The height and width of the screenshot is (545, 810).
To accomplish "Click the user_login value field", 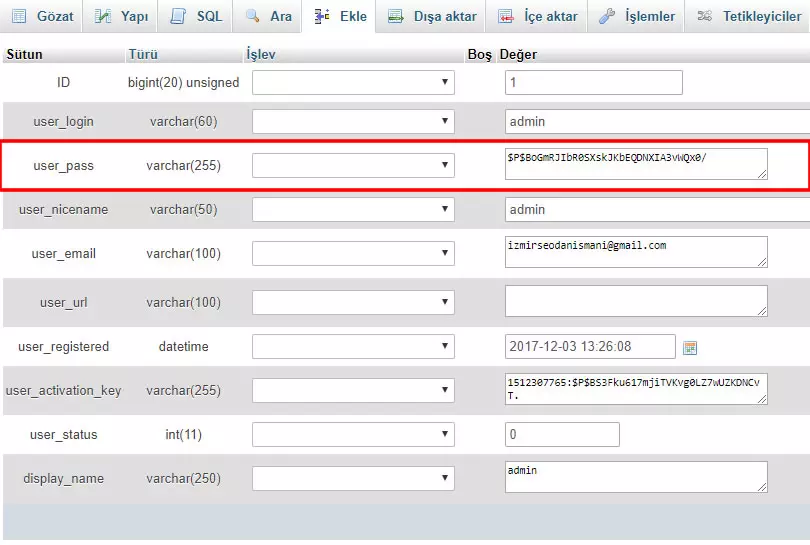I will tap(656, 122).
